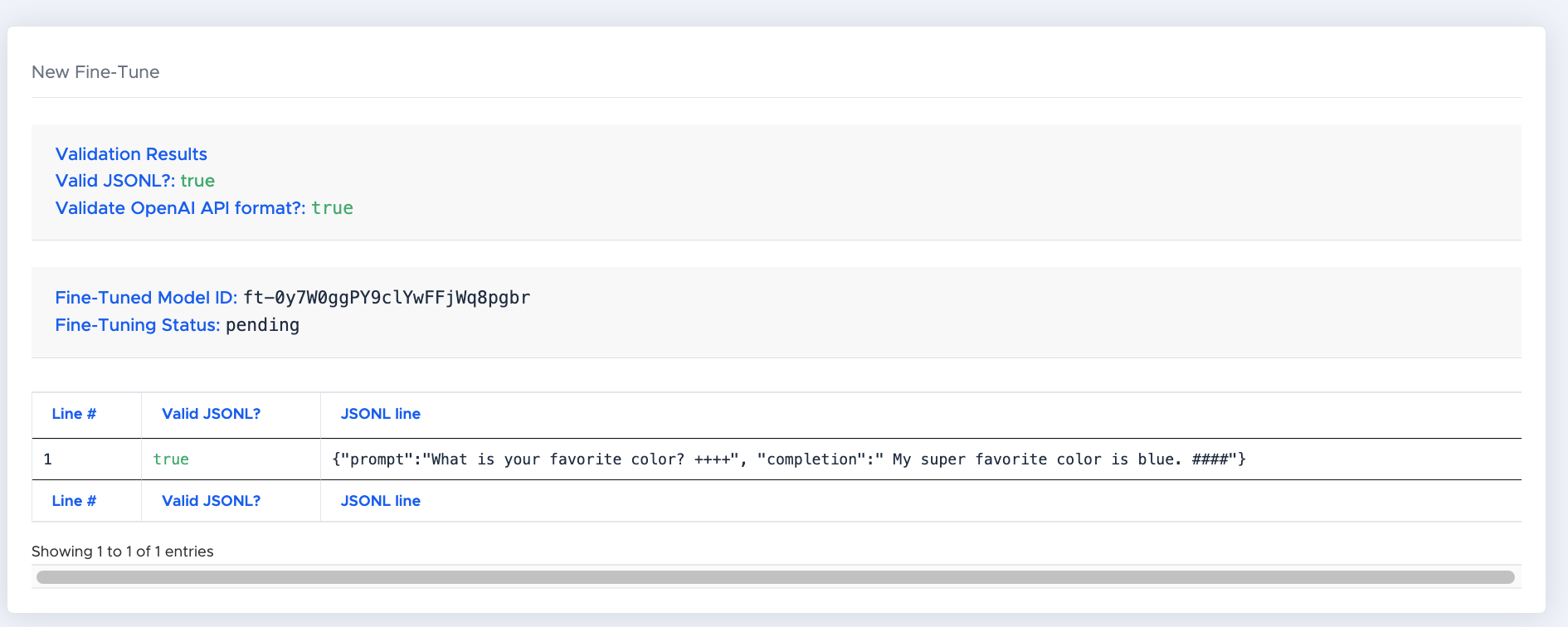Click the completion text about favorite color blue
The height and width of the screenshot is (627, 1568).
coord(979,459)
